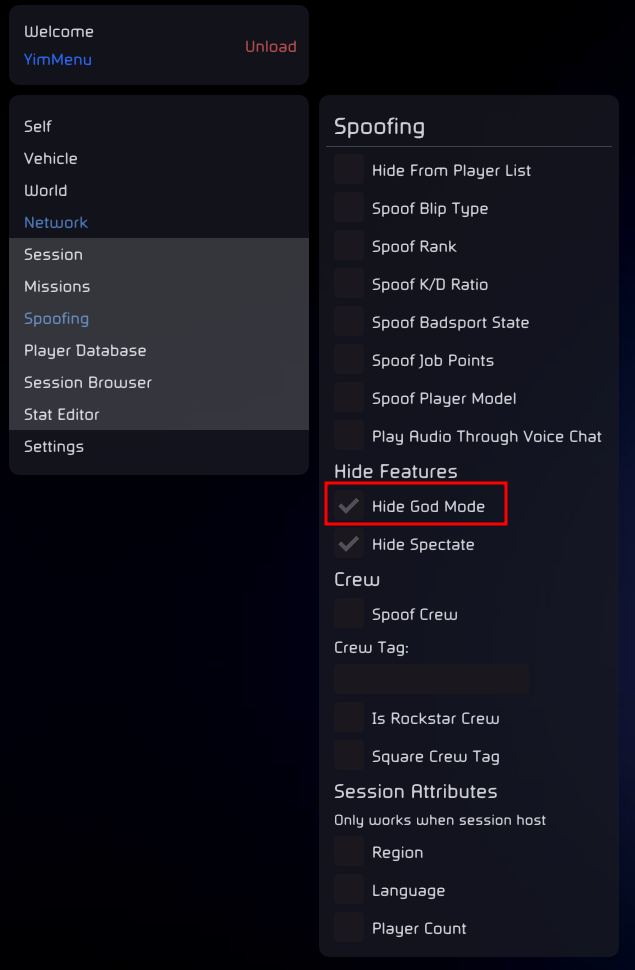Screen dimensions: 635x970
Task: Unload the YimMenu mod
Action: pos(270,46)
